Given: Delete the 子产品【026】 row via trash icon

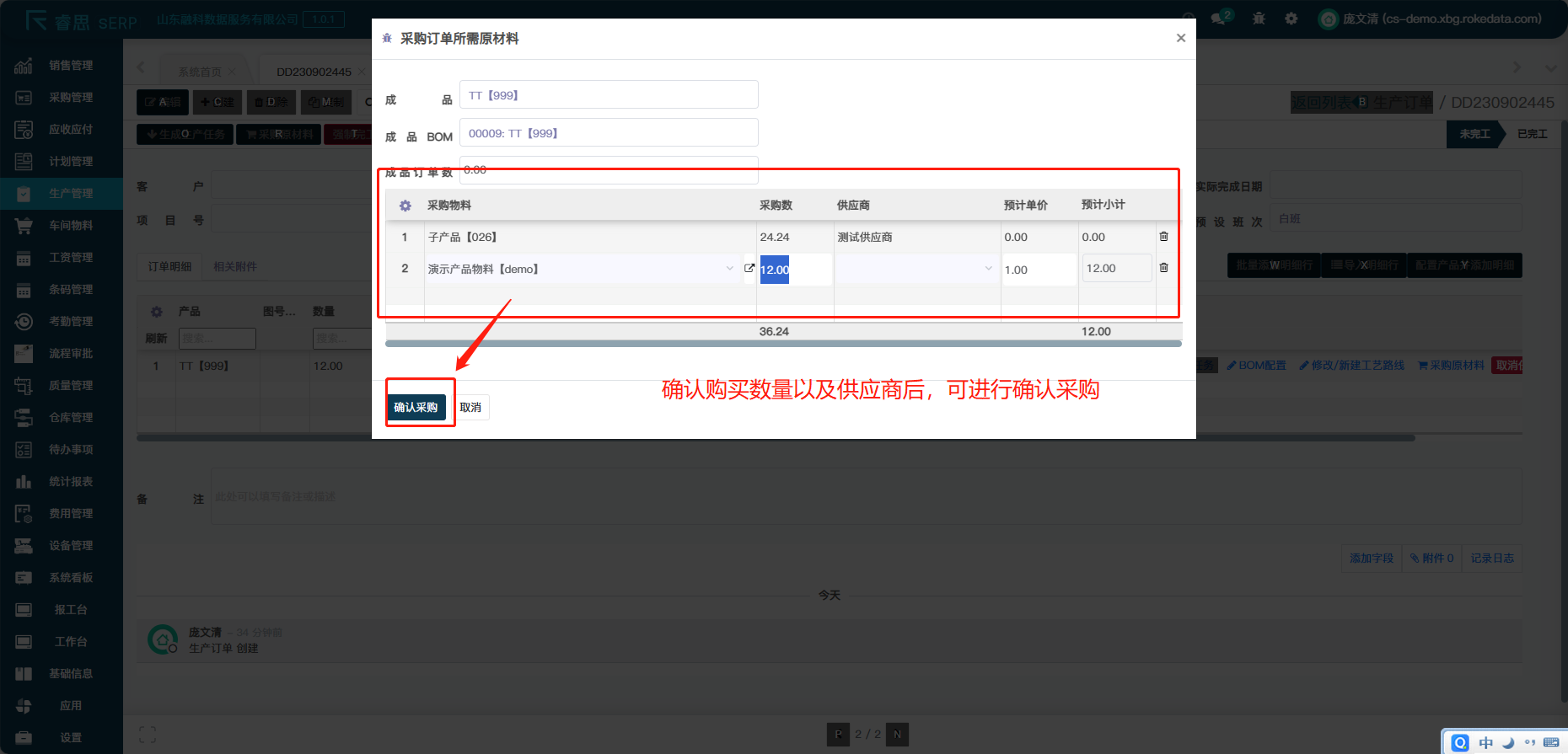Looking at the screenshot, I should click(x=1163, y=237).
